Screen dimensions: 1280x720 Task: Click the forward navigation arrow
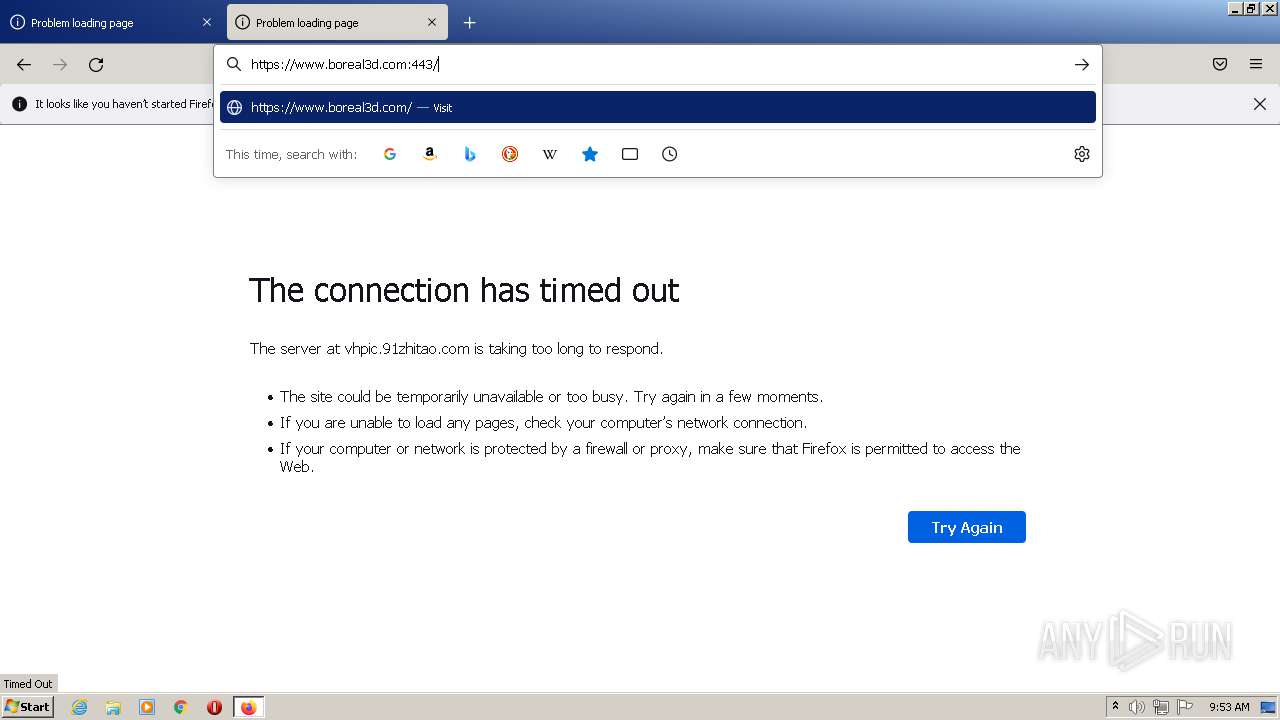click(x=60, y=64)
